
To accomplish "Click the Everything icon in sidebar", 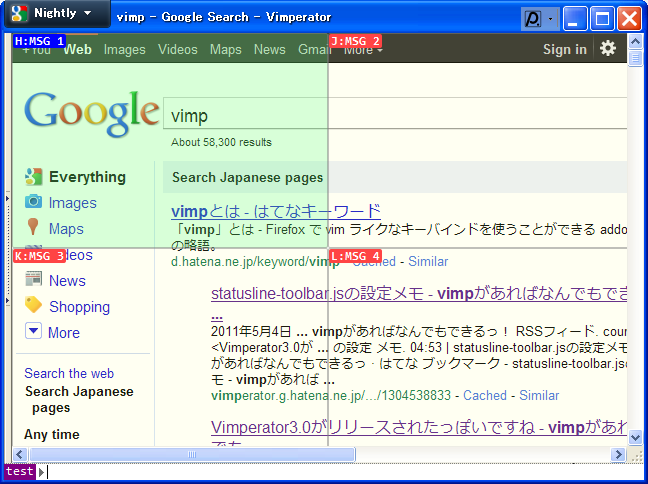I will coord(33,176).
